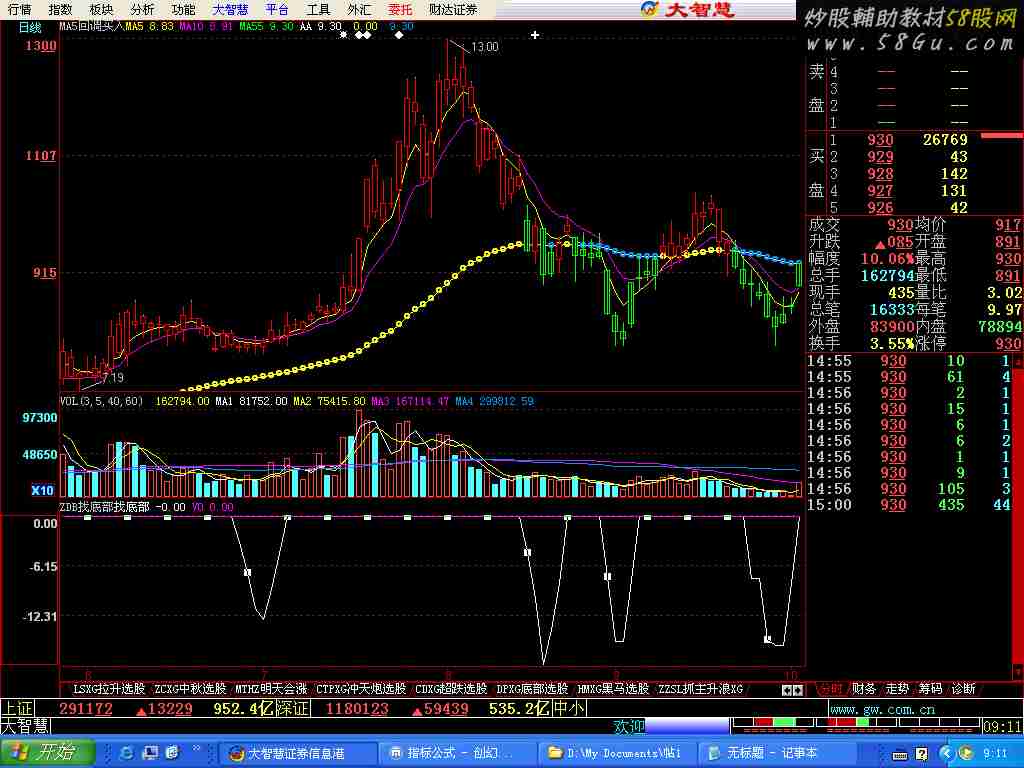Open the www.gw.com.cn link
1024x768 pixels.
(x=882, y=709)
